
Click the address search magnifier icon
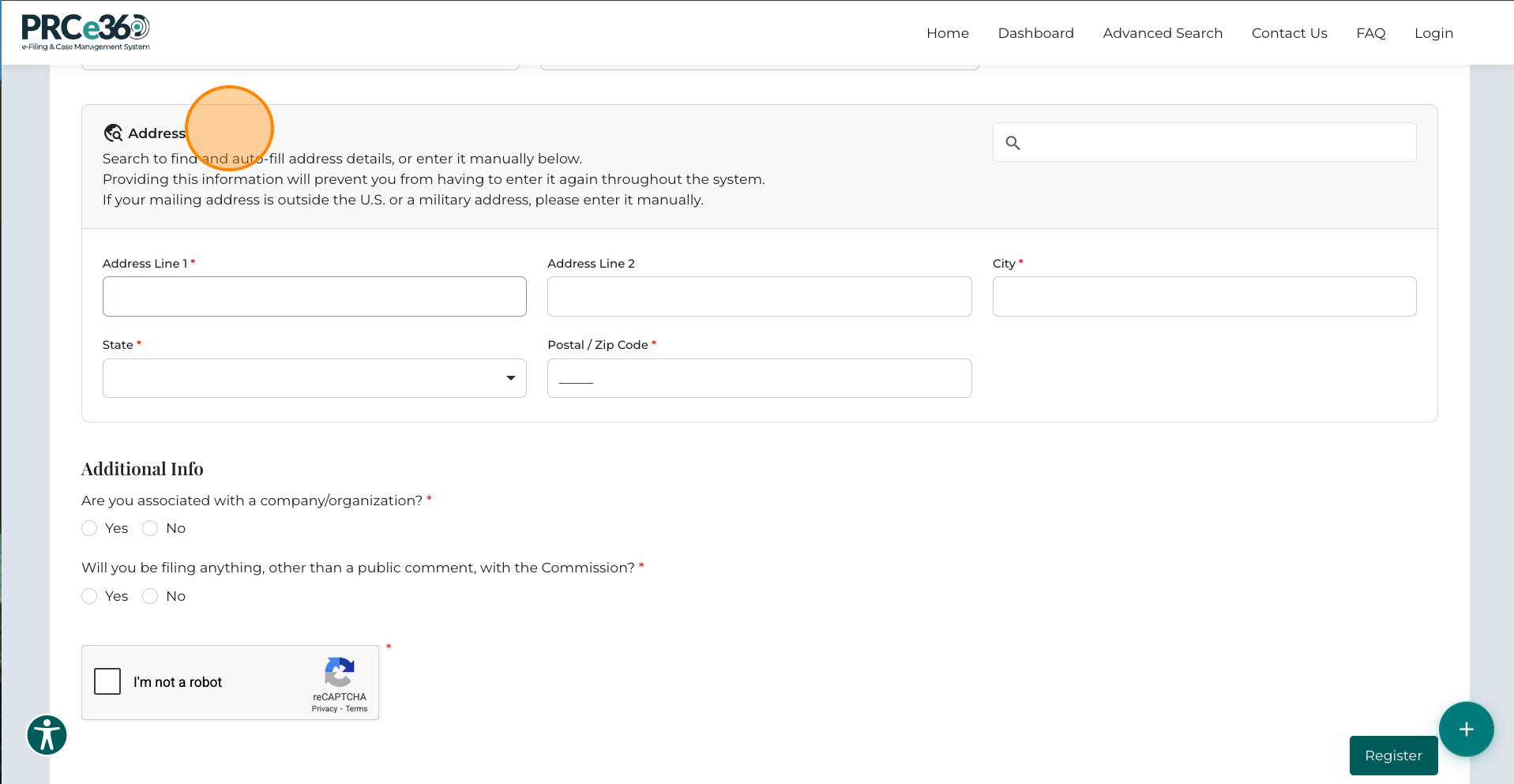click(x=1014, y=142)
